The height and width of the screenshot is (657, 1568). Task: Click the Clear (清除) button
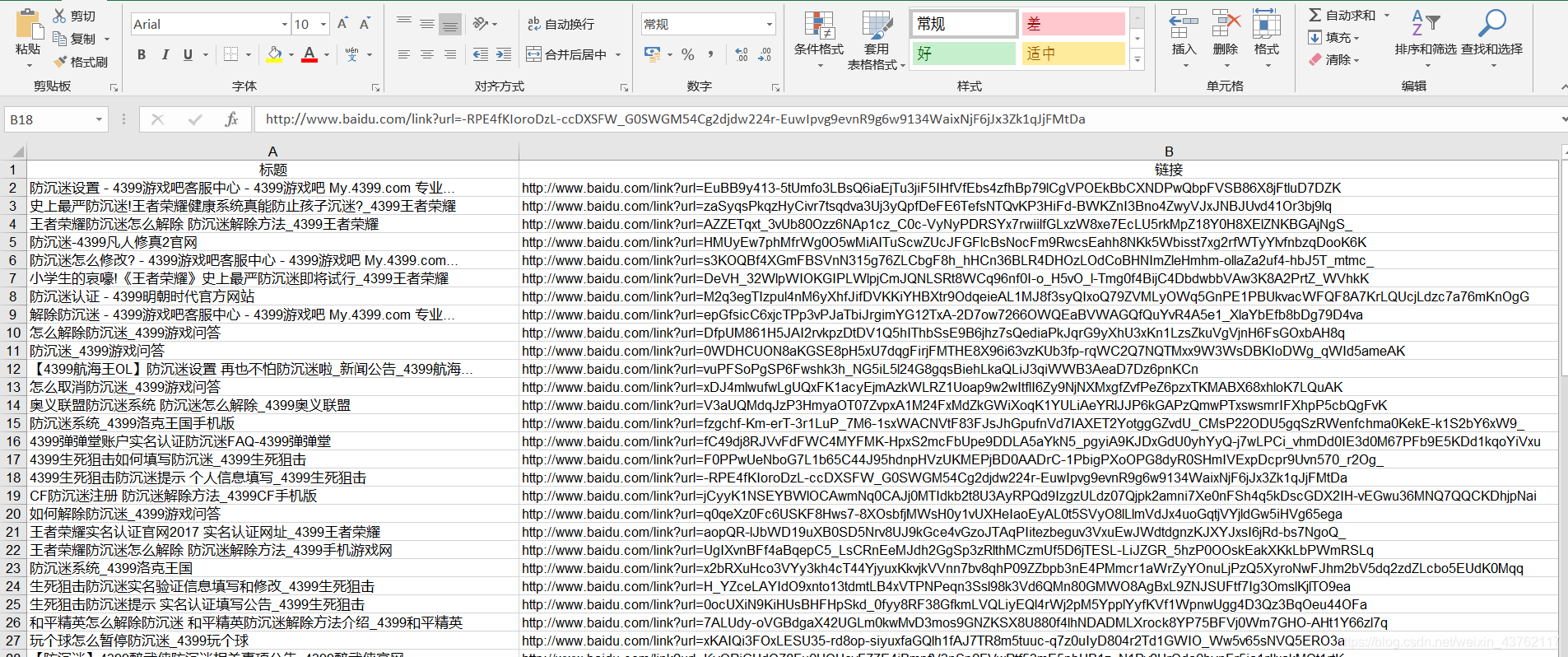coord(1333,59)
